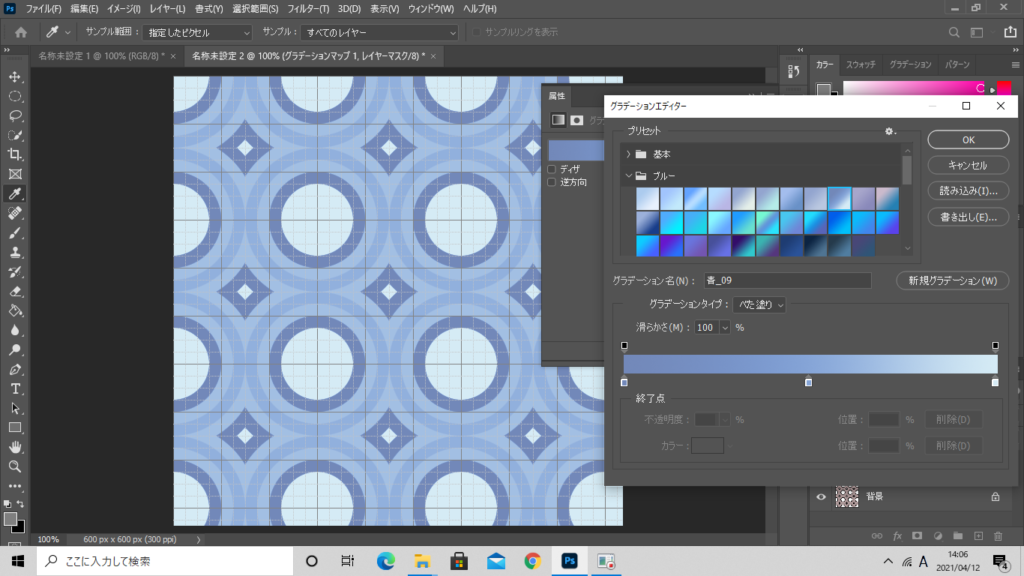Select the Eyedropper tool in toolbar

[15, 194]
